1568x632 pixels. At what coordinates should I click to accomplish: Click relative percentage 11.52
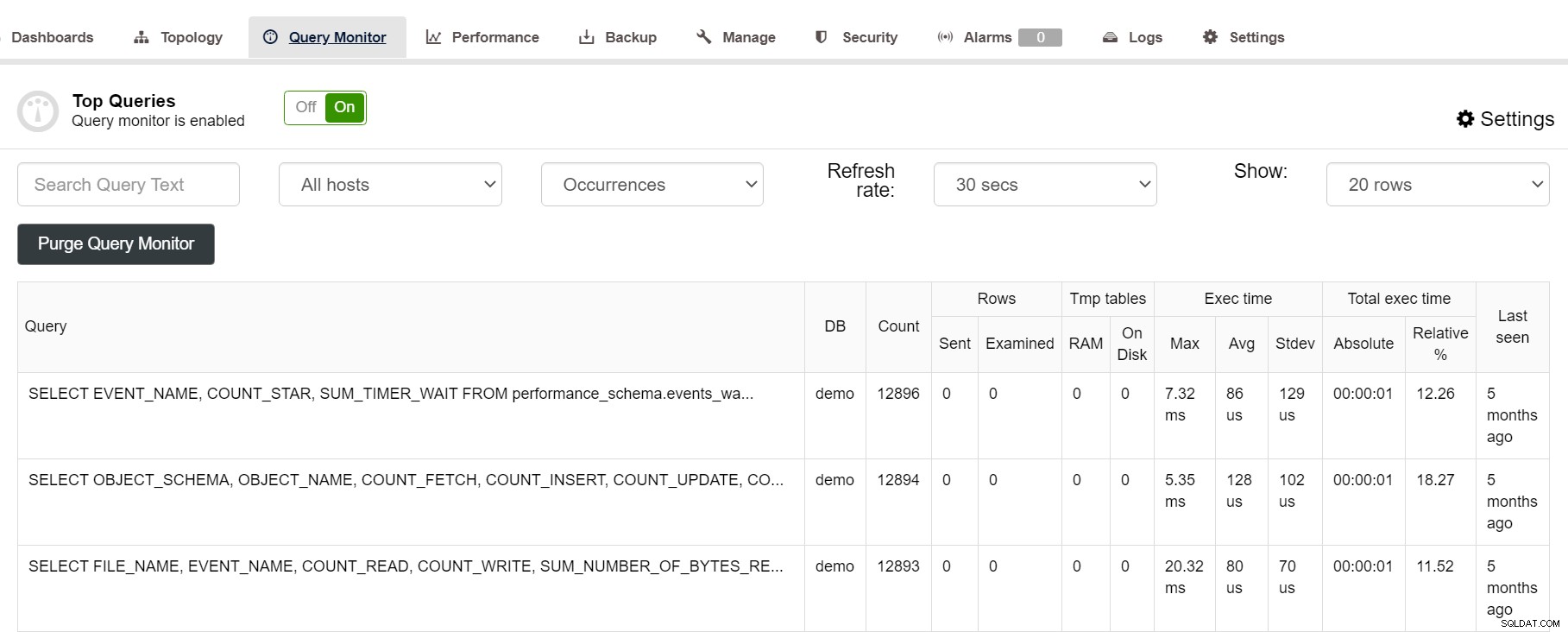point(1435,566)
